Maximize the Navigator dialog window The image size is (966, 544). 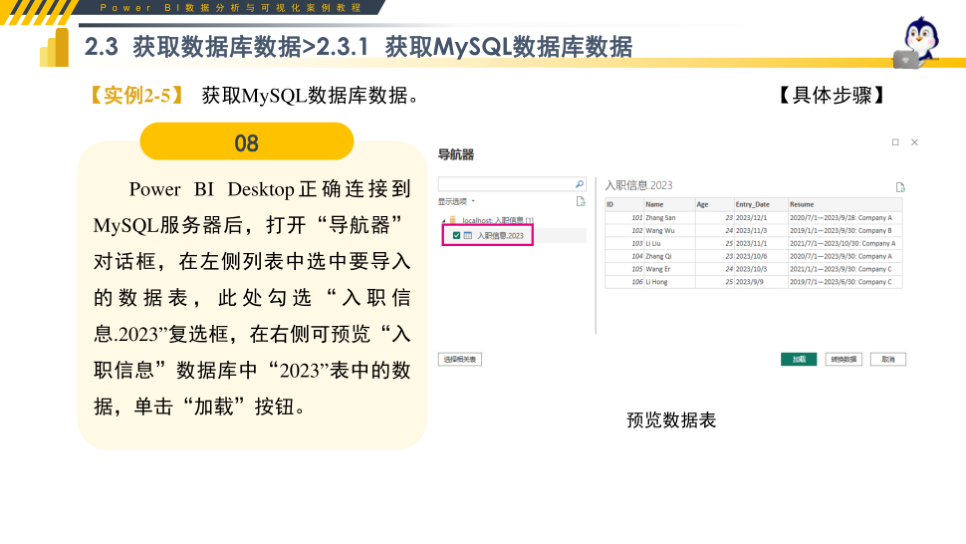click(x=895, y=142)
